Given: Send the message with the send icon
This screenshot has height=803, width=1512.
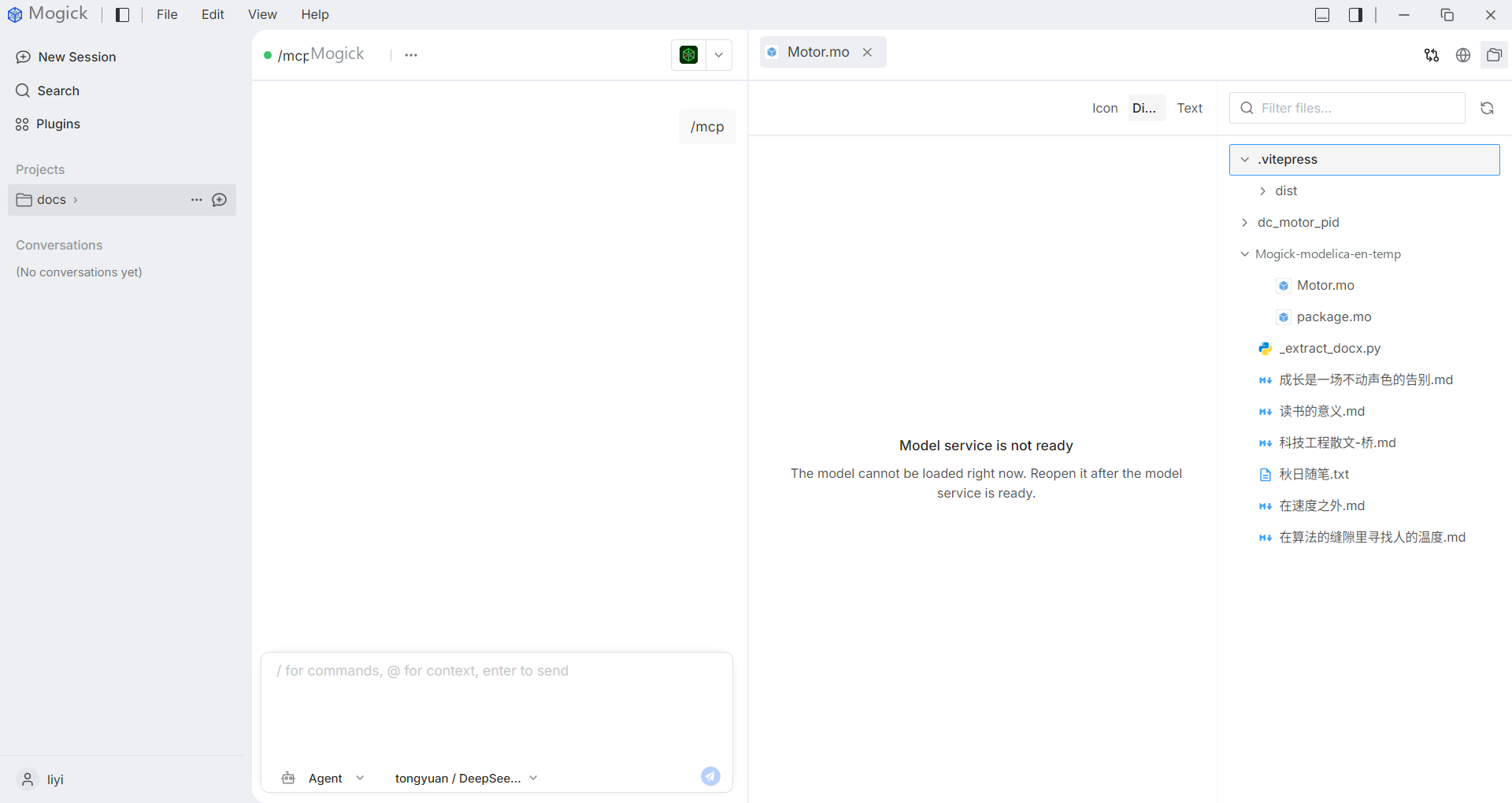Looking at the screenshot, I should [x=710, y=777].
